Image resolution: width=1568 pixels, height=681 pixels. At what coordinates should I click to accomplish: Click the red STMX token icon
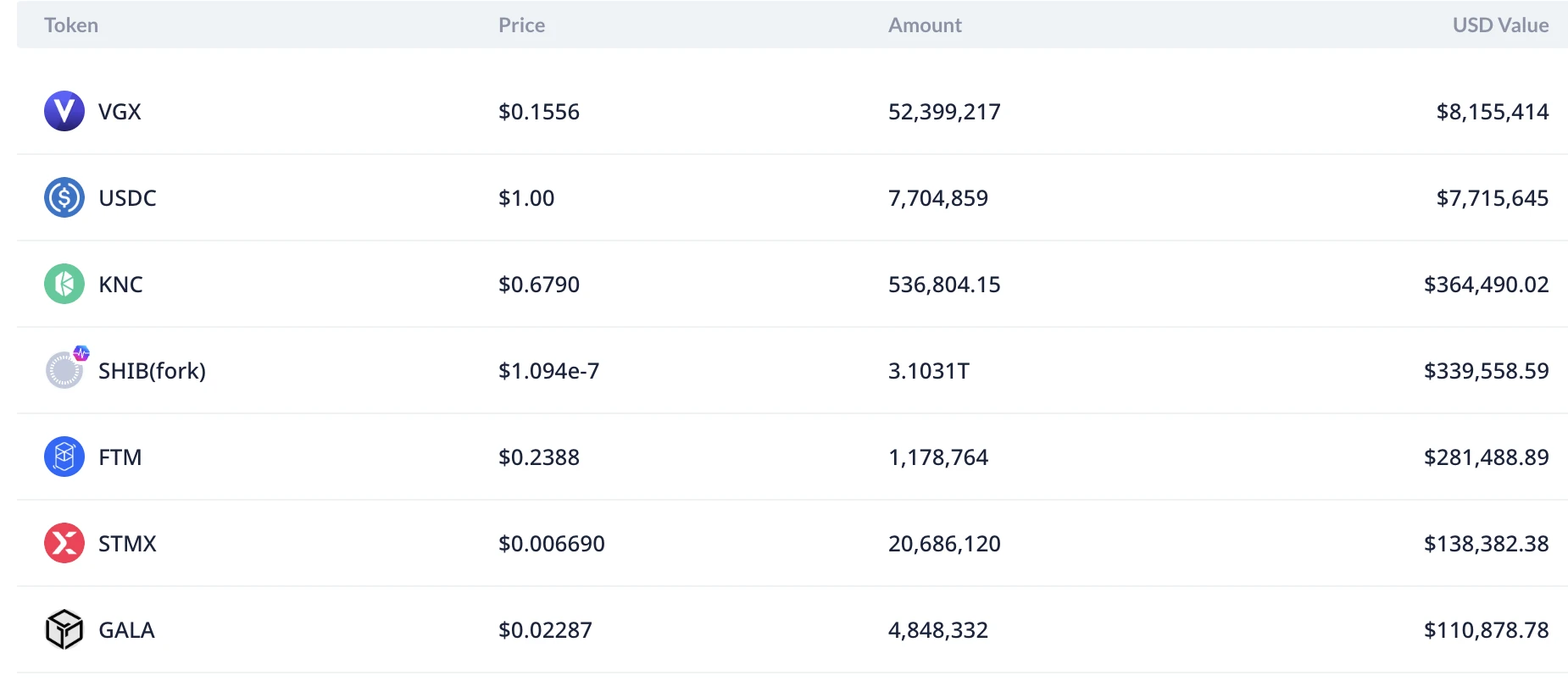click(64, 543)
